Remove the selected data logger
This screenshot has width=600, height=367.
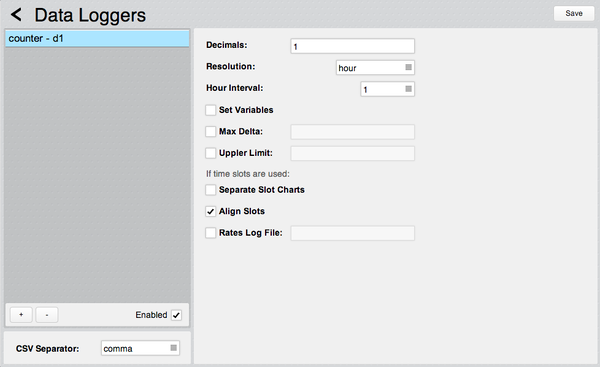pyautogui.click(x=47, y=315)
